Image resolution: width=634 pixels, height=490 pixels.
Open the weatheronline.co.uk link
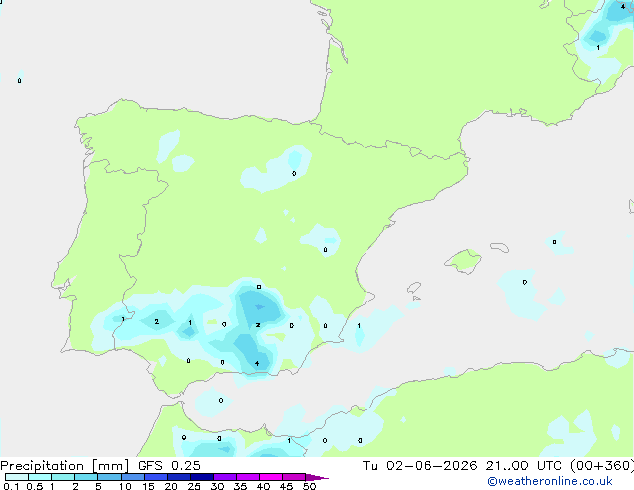pyautogui.click(x=550, y=481)
